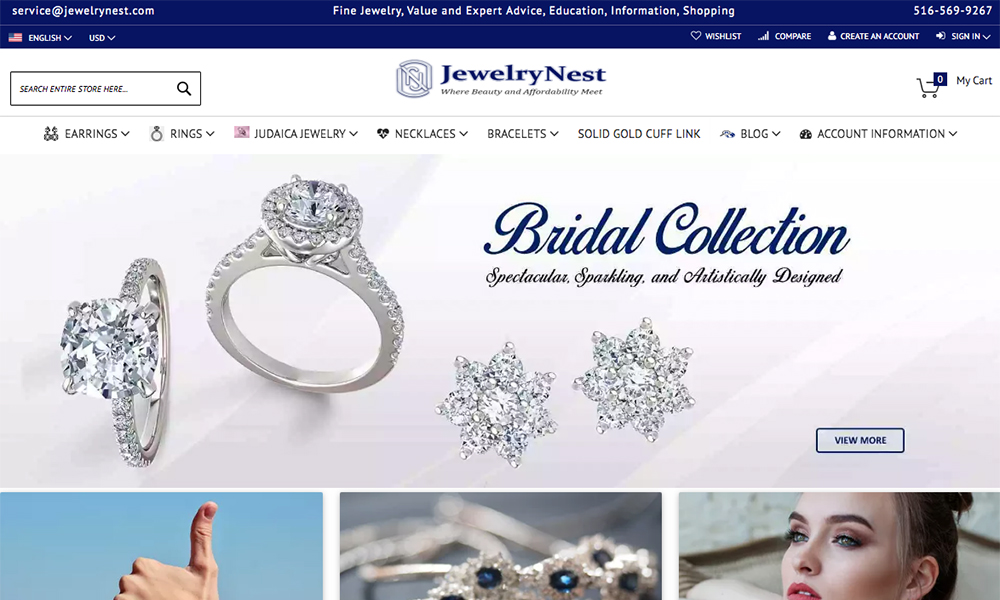Click the Sign In arrow icon
Screen dimensions: 1000x600
[x=940, y=36]
